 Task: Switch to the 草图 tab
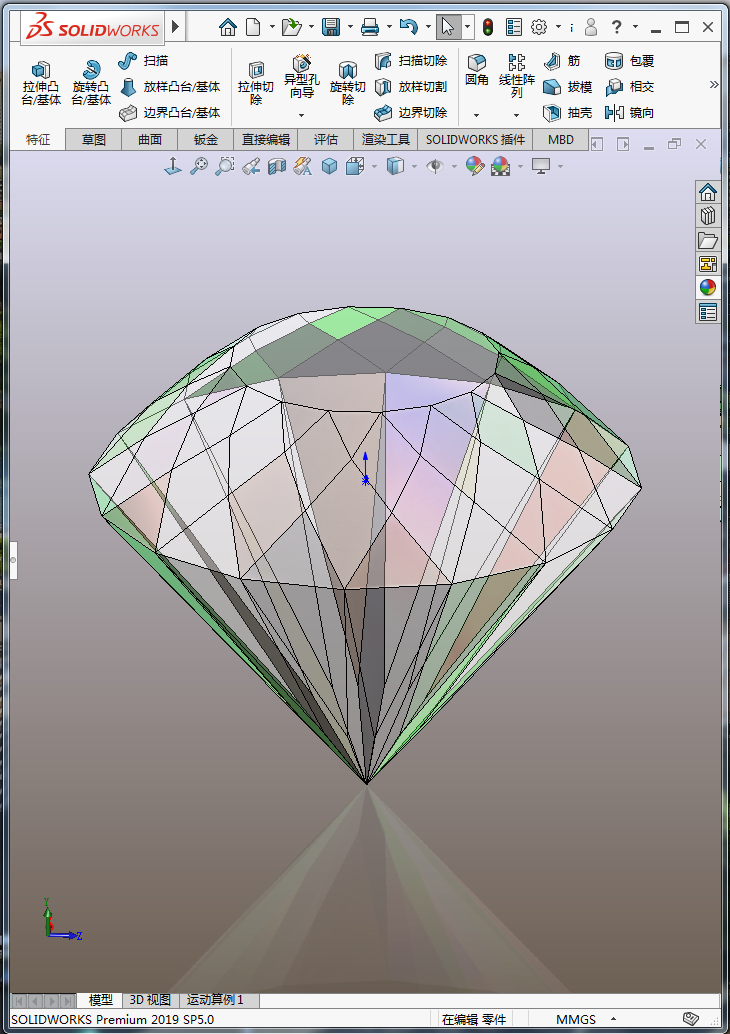(x=94, y=140)
